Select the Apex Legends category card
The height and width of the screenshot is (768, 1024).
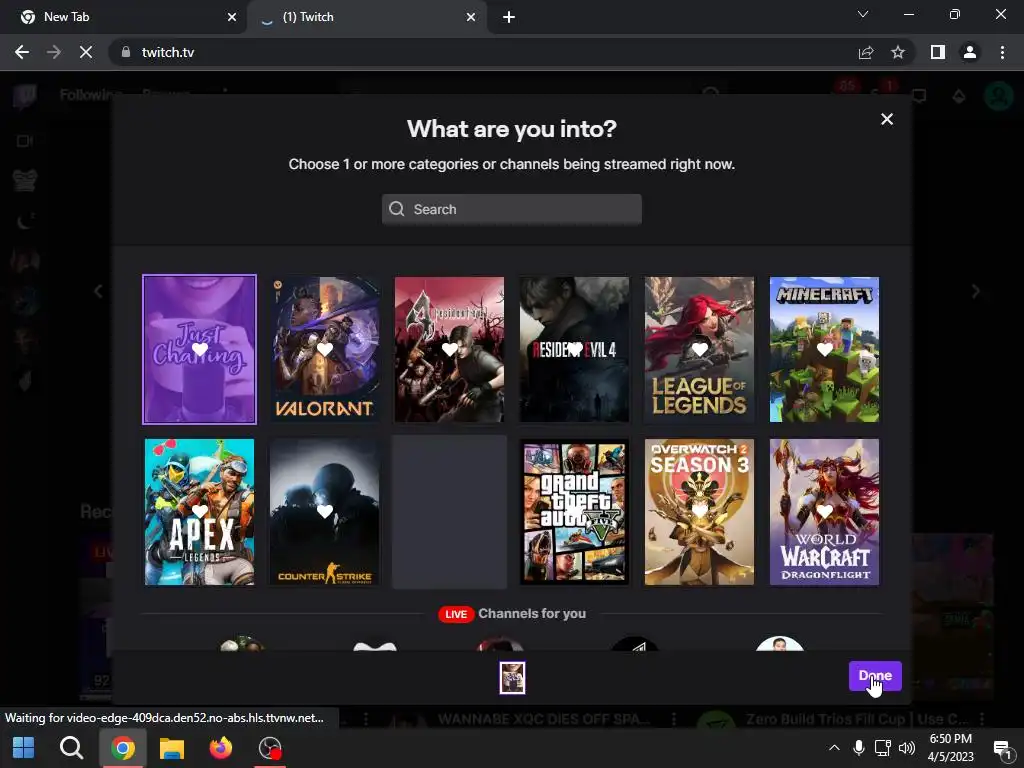[x=199, y=512]
